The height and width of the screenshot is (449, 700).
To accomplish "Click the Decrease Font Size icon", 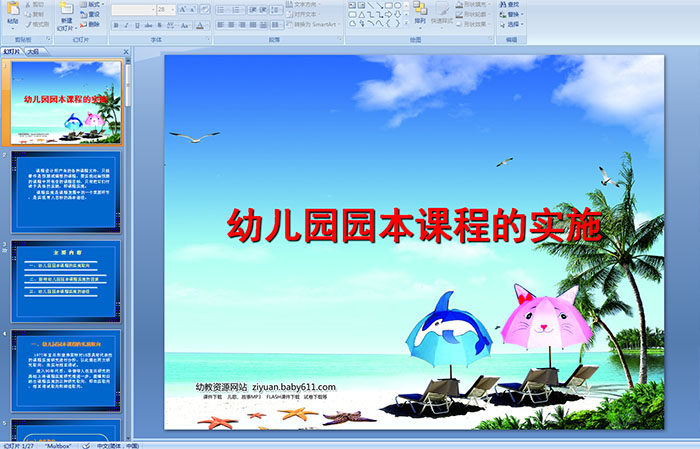I will [193, 9].
